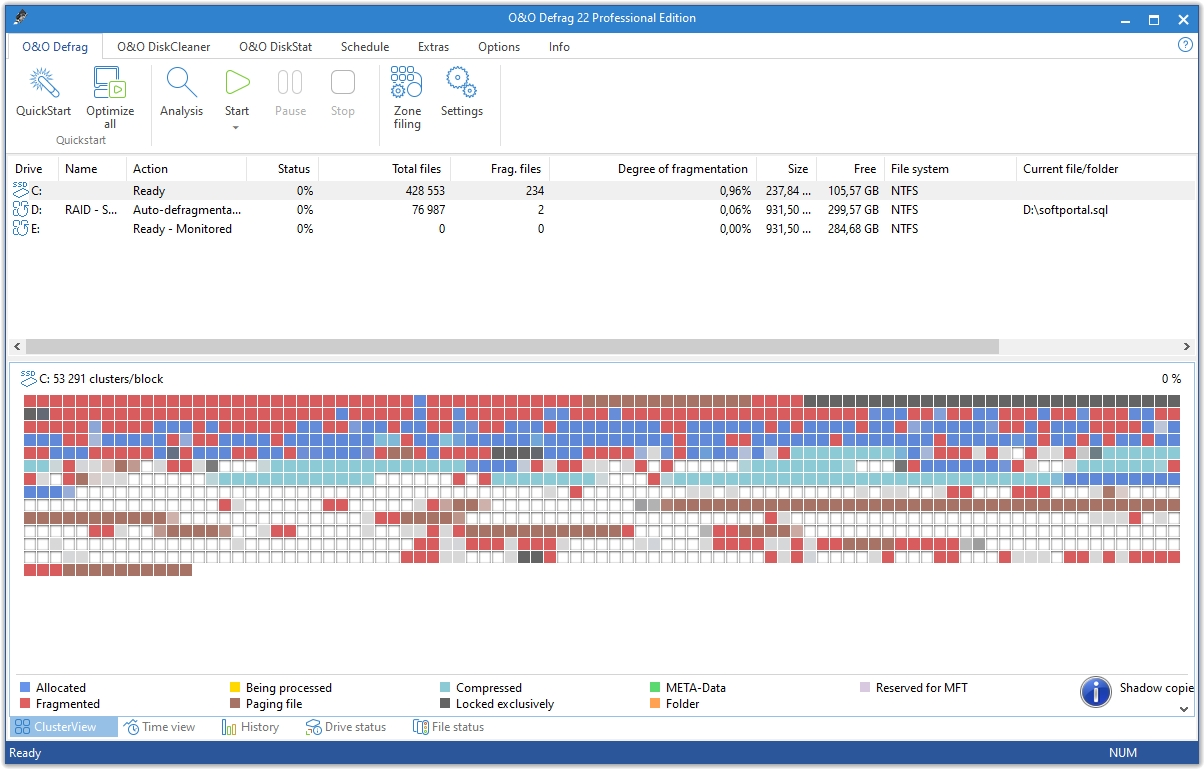
Task: Click the Fragmented red legend swatch
Action: pyautogui.click(x=25, y=704)
